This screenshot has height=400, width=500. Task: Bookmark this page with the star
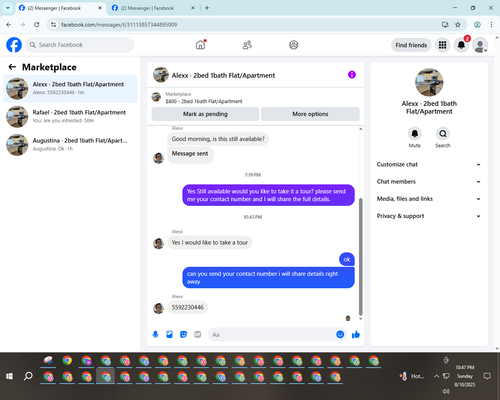pyautogui.click(x=458, y=25)
